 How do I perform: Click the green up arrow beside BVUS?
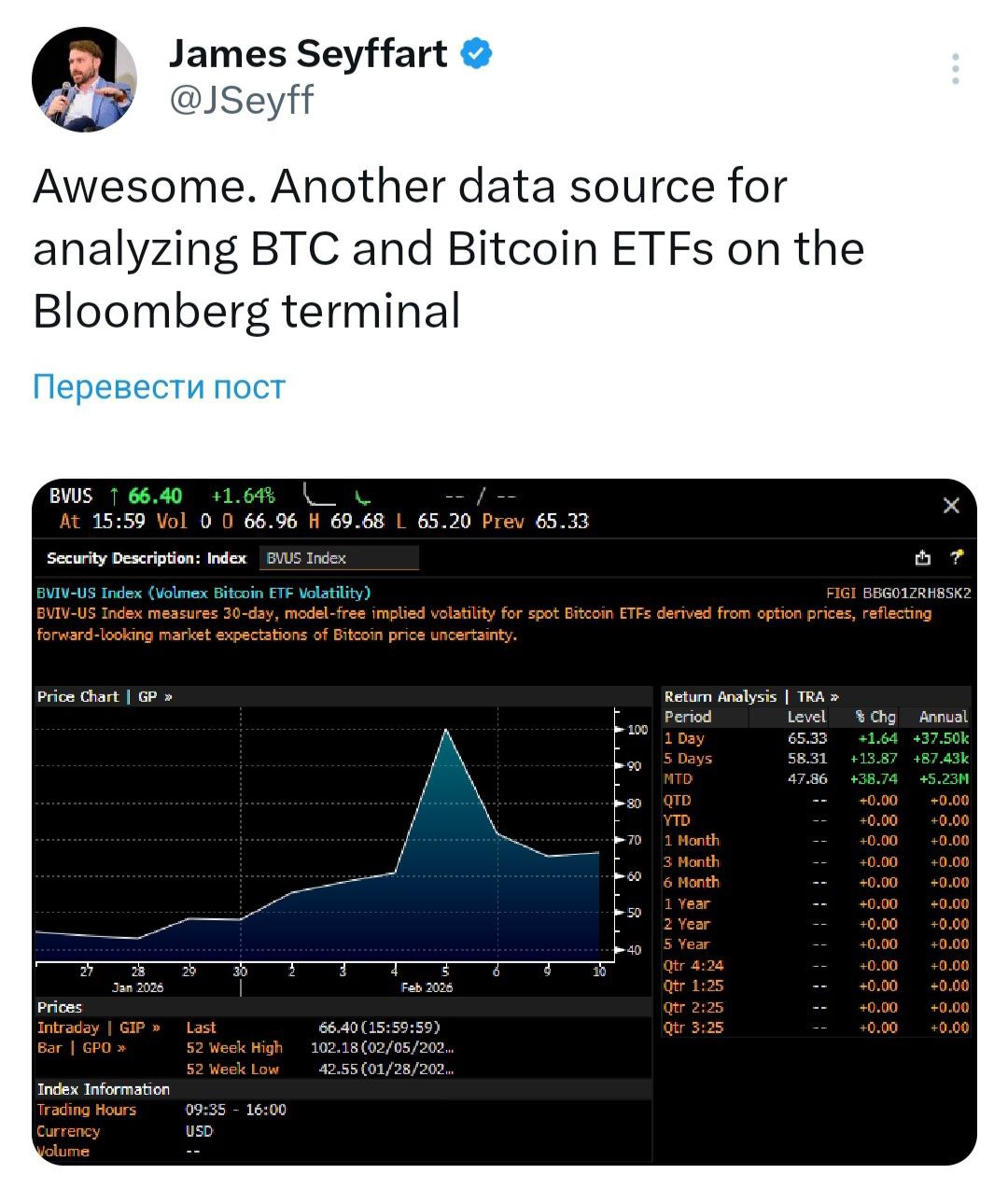[x=114, y=497]
